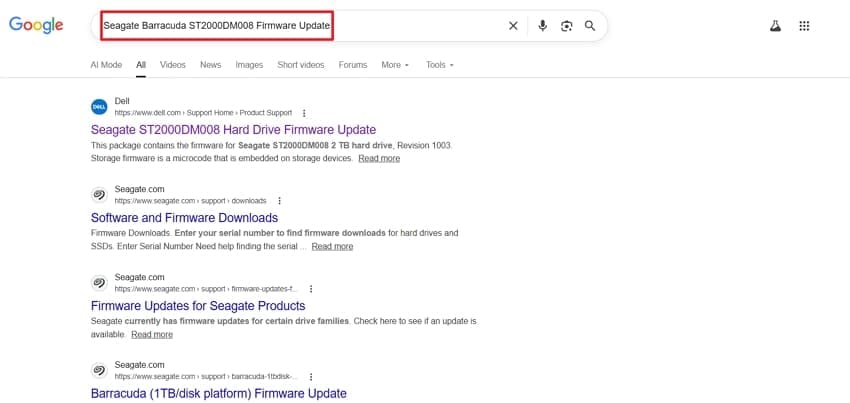Switch to Images tab
This screenshot has width=850, height=403.
click(x=249, y=65)
